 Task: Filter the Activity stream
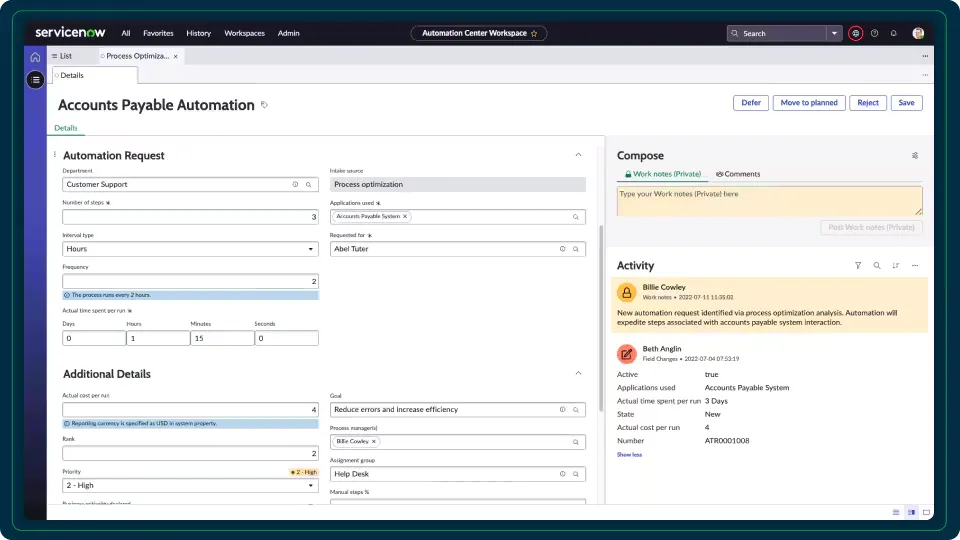(858, 266)
